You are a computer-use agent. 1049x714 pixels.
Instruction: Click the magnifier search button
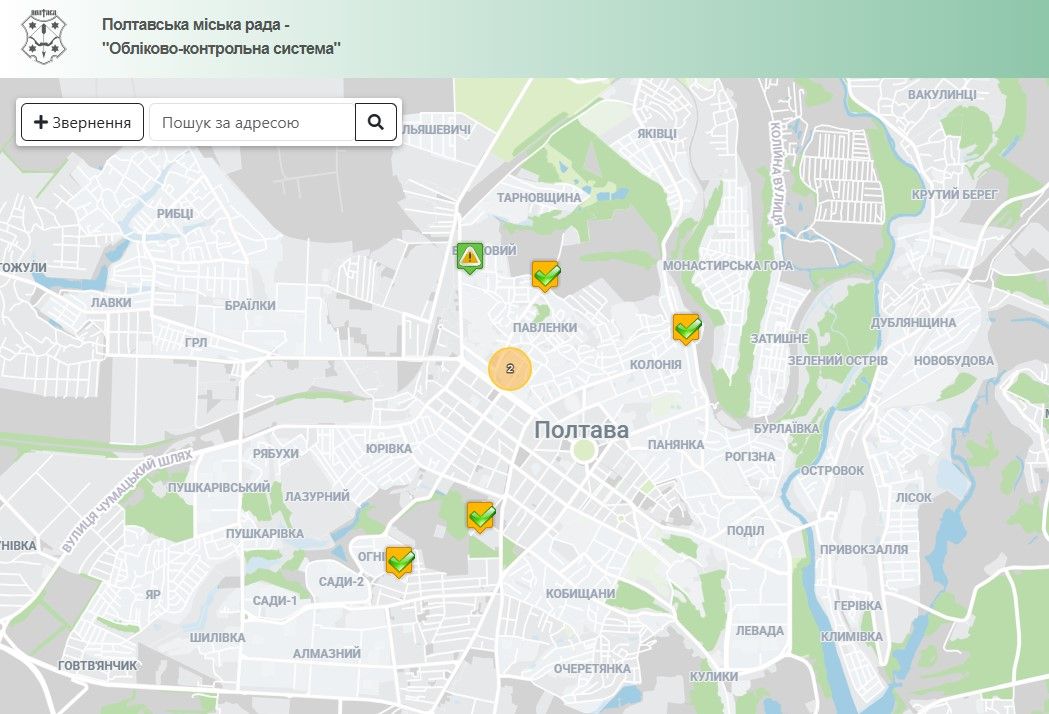[x=375, y=122]
